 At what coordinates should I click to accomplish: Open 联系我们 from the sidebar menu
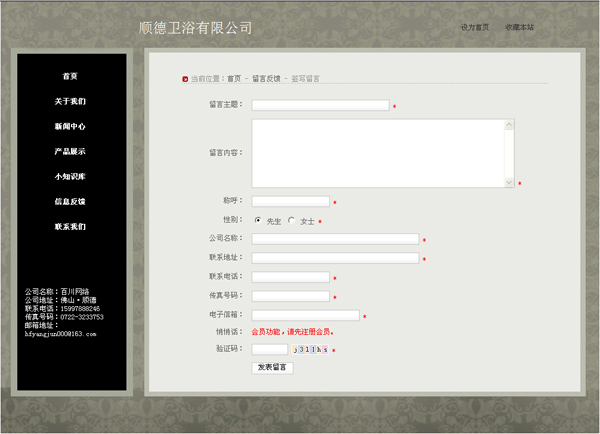pos(70,226)
